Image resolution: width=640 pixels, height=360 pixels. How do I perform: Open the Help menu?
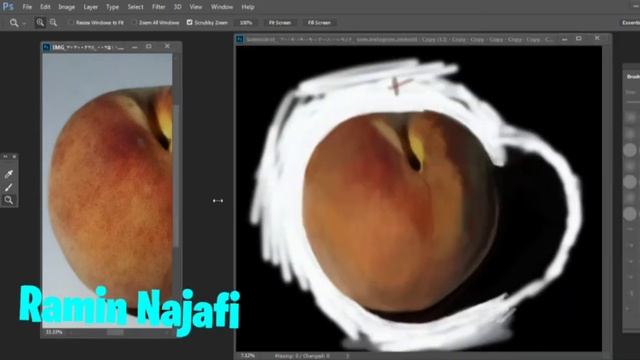coord(248,7)
